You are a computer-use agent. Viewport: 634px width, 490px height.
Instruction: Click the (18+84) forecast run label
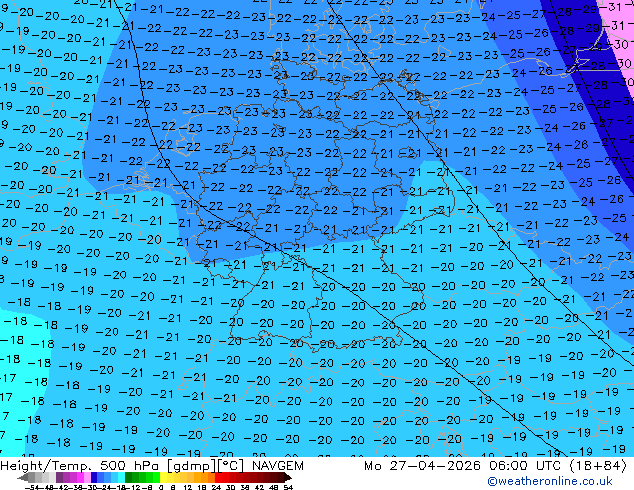pyautogui.click(x=598, y=466)
